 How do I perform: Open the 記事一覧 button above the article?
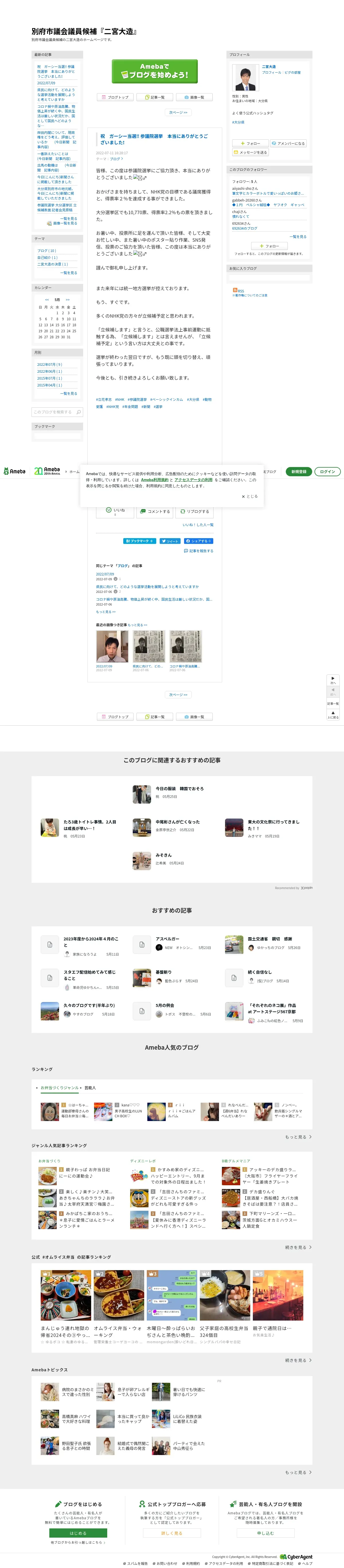(x=155, y=97)
